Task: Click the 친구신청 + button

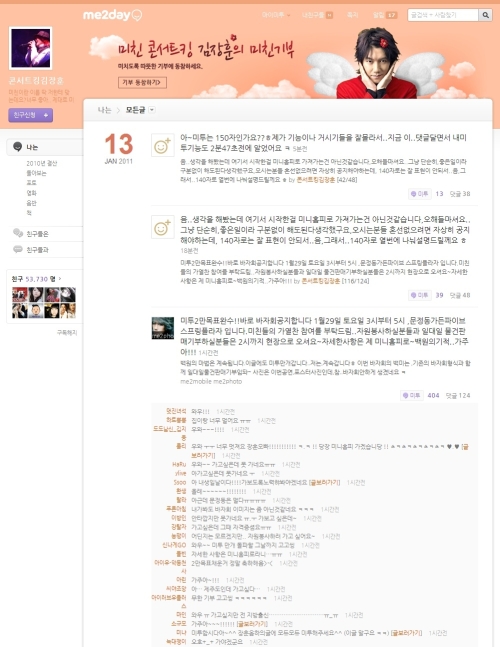Action: click(31, 115)
